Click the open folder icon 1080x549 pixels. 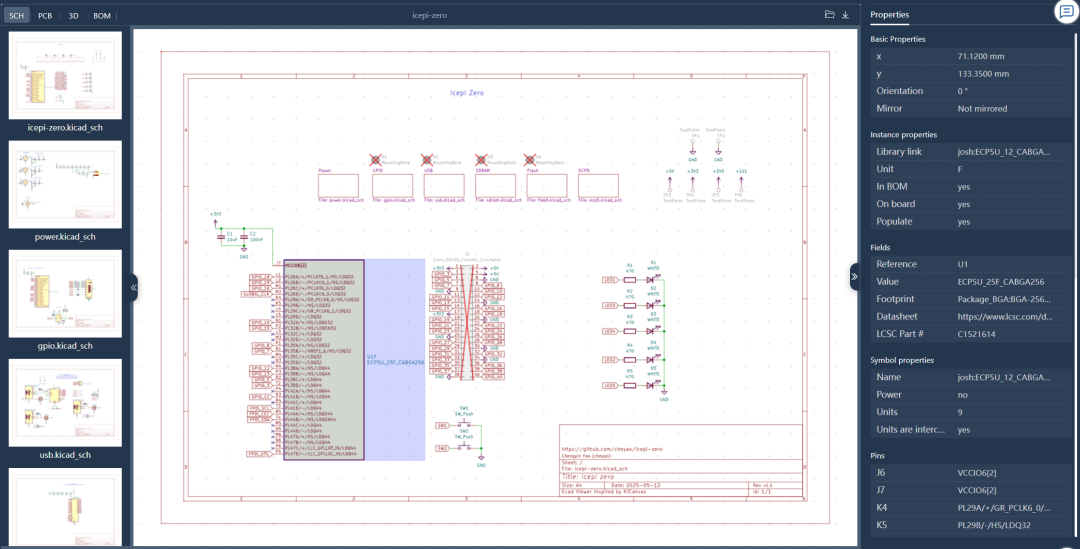click(829, 15)
